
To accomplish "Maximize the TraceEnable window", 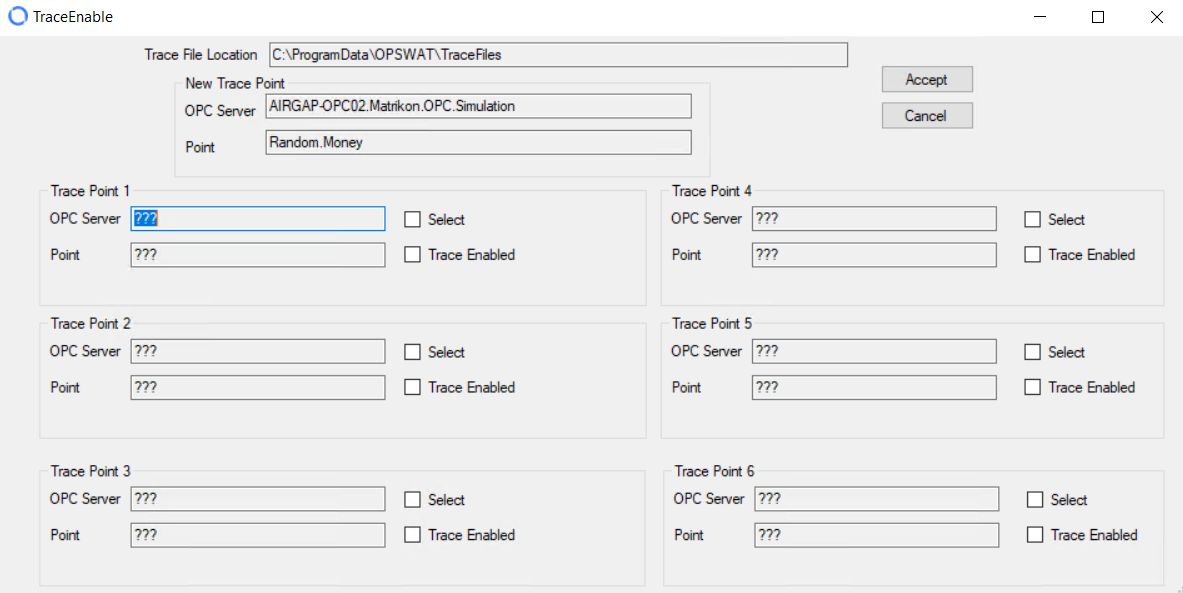I will 1098,17.
